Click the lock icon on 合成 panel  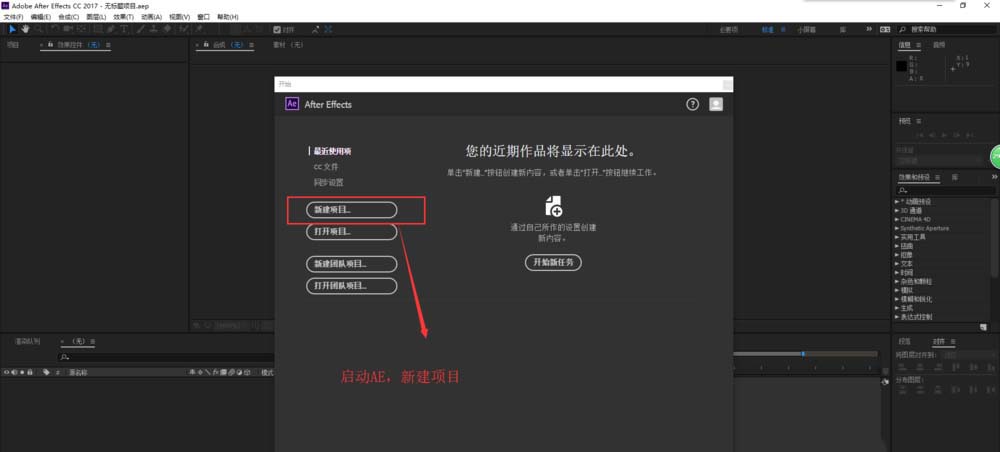point(206,45)
